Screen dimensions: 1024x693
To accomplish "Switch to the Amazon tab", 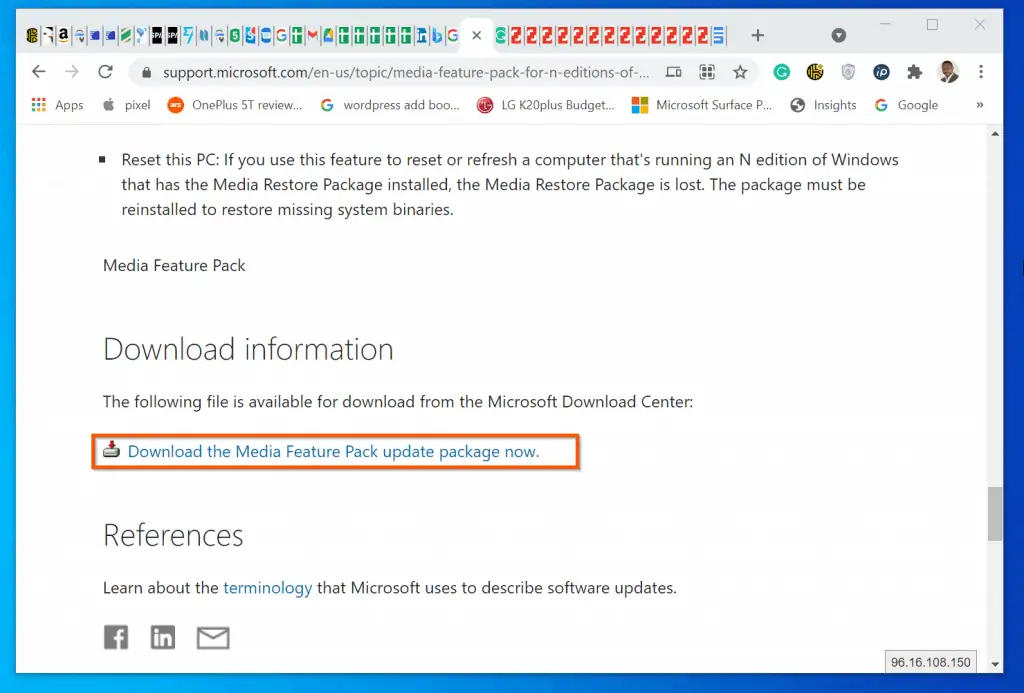I will 63,35.
